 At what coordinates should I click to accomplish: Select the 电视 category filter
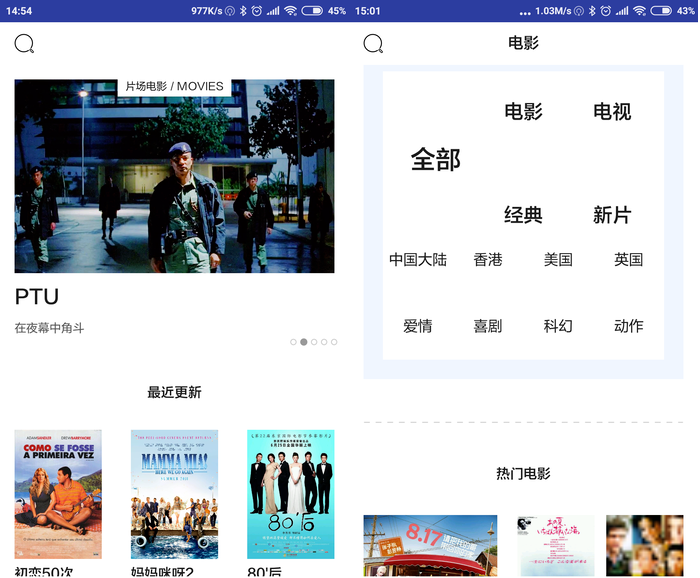coord(612,112)
